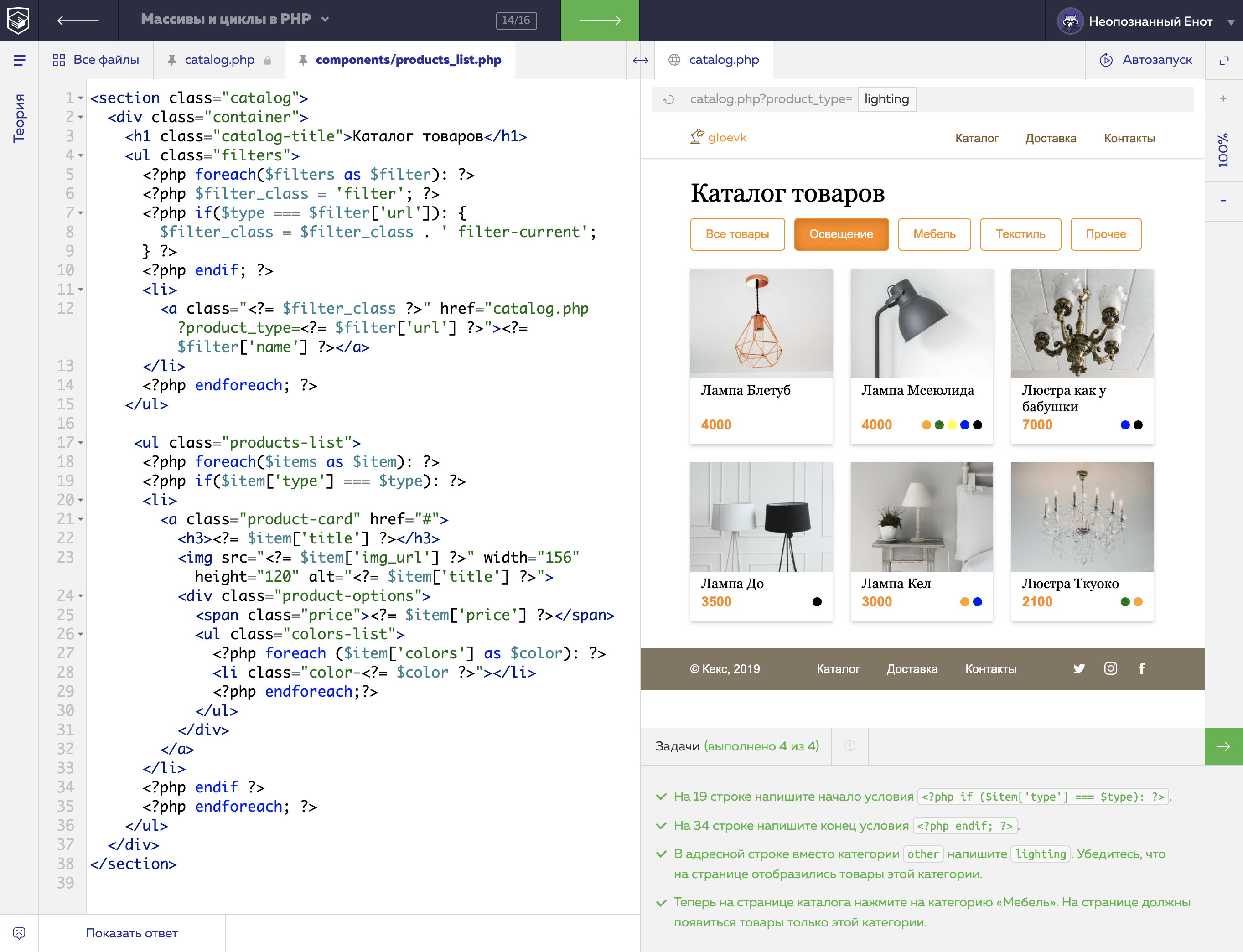The image size is (1243, 952).
Task: Reload preview with refresh icon
Action: [669, 100]
